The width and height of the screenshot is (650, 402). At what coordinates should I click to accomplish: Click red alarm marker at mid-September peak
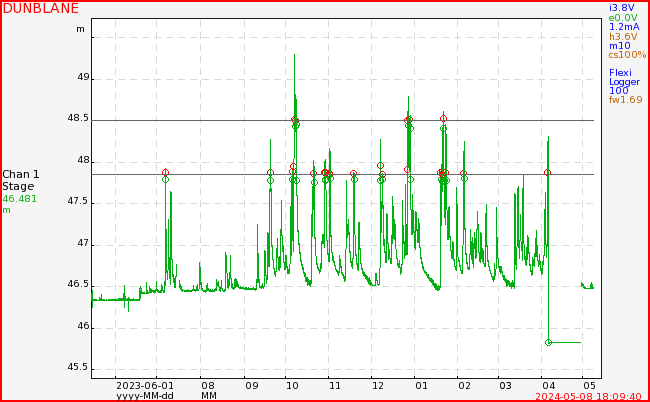point(270,172)
